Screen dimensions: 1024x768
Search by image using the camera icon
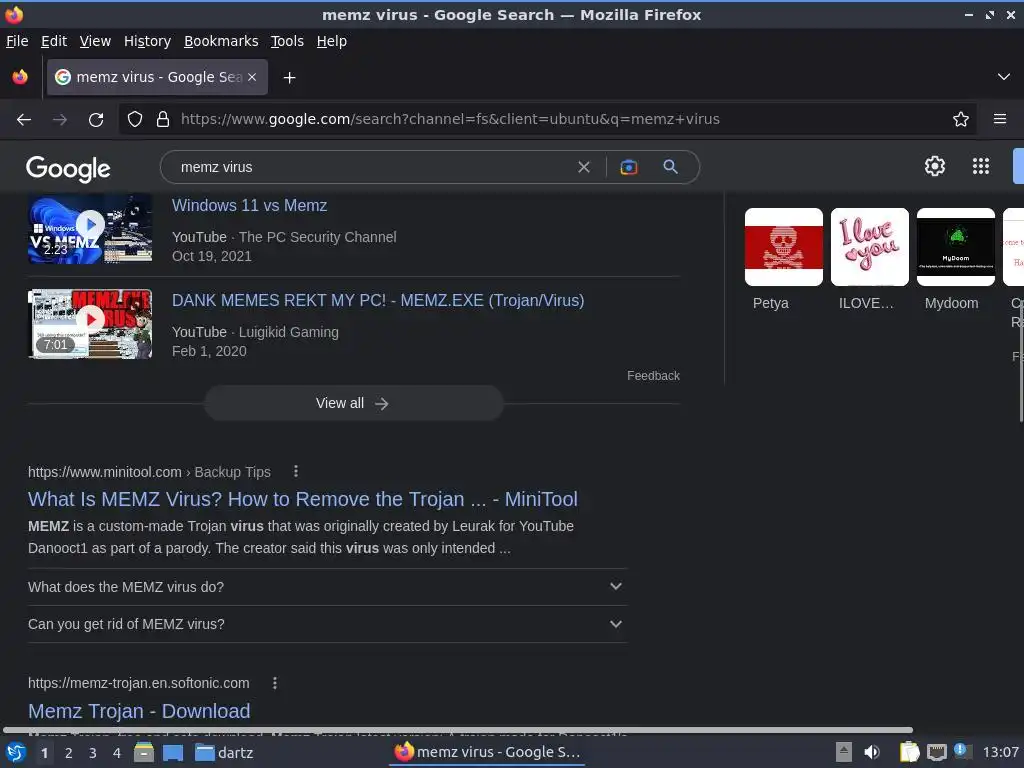pos(628,167)
